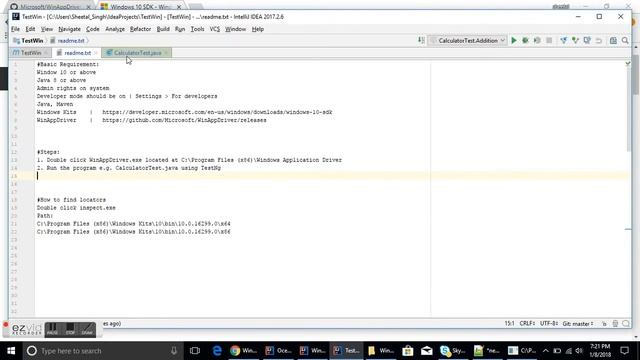Change UTF-8 file encoding in status bar
The height and width of the screenshot is (360, 640).
click(549, 323)
